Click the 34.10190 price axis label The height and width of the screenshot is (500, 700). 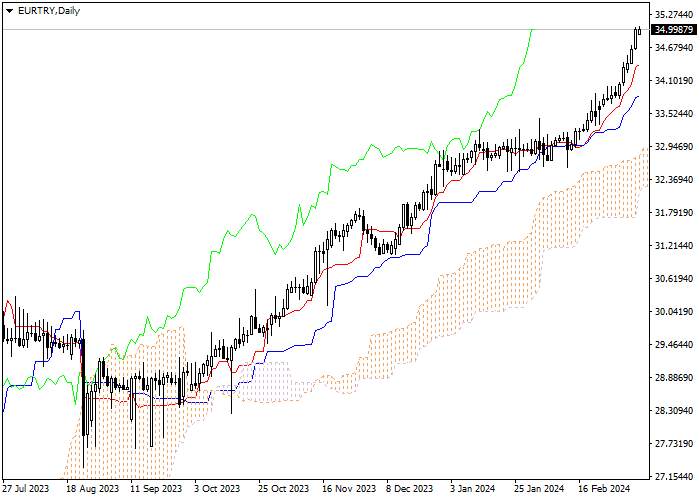[674, 81]
